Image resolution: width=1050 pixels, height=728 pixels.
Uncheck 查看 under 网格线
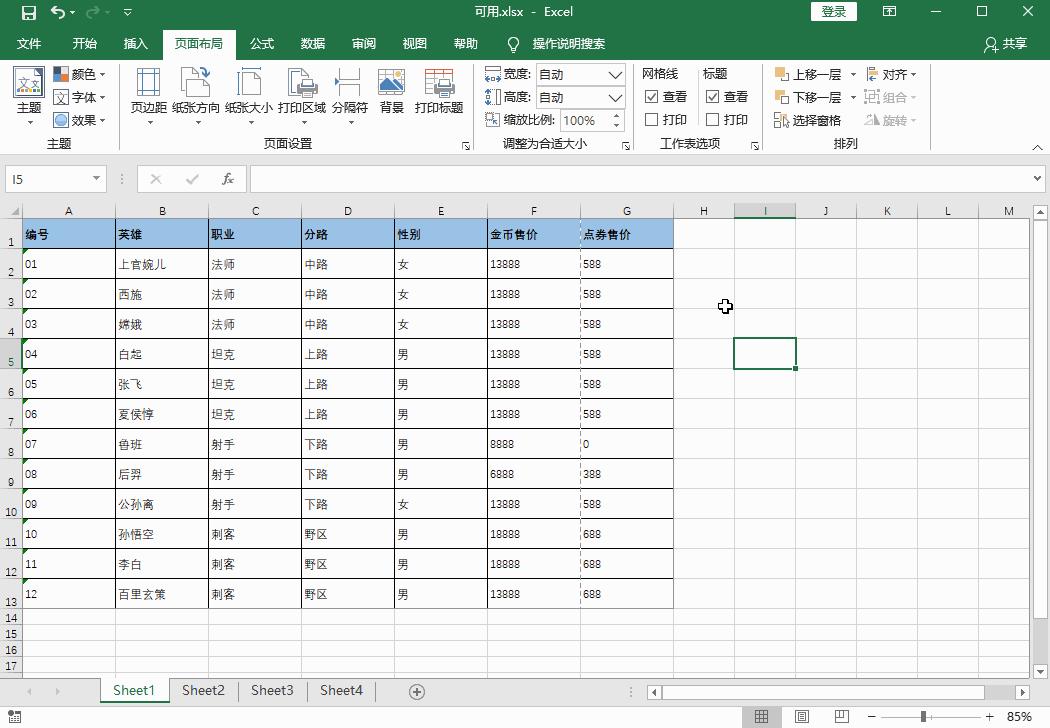(x=652, y=97)
